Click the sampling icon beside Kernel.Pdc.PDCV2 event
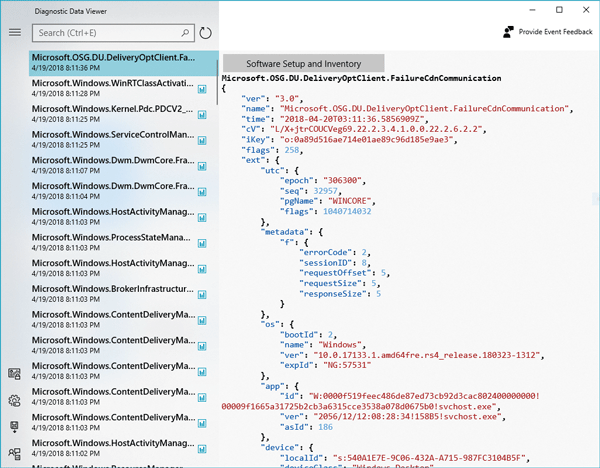The image size is (600, 468). click(202, 115)
